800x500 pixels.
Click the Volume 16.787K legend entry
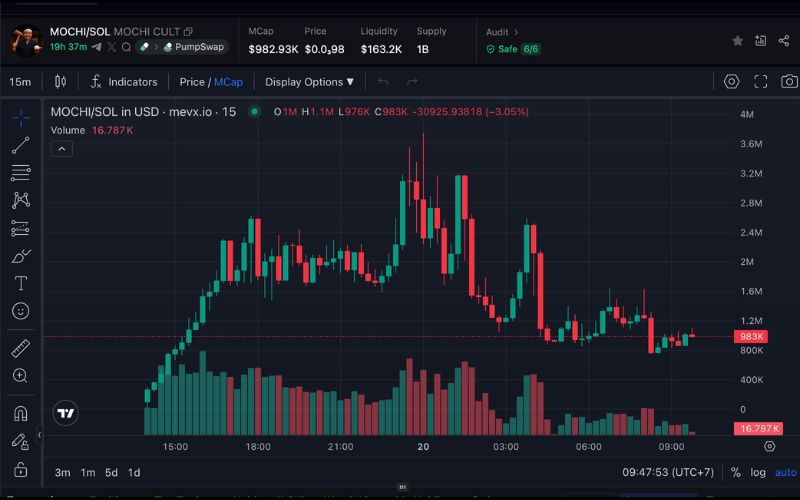coord(92,130)
